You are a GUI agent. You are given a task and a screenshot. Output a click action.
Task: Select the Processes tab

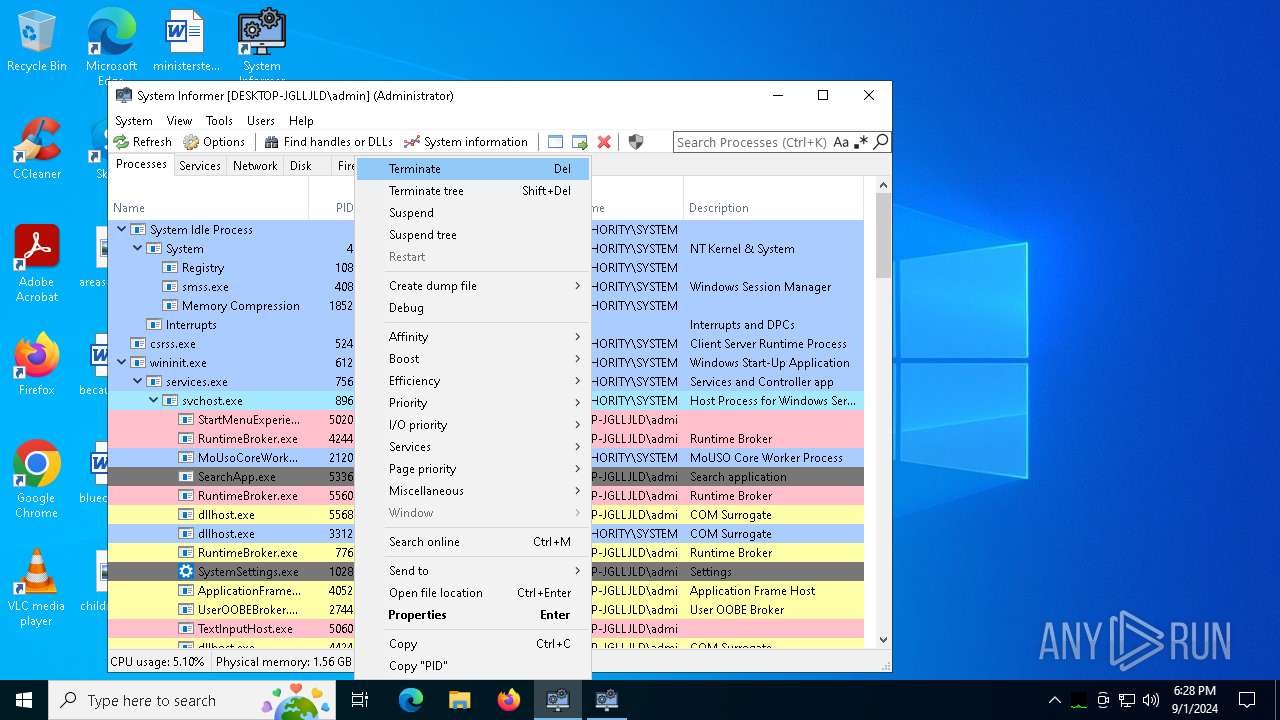click(141, 164)
